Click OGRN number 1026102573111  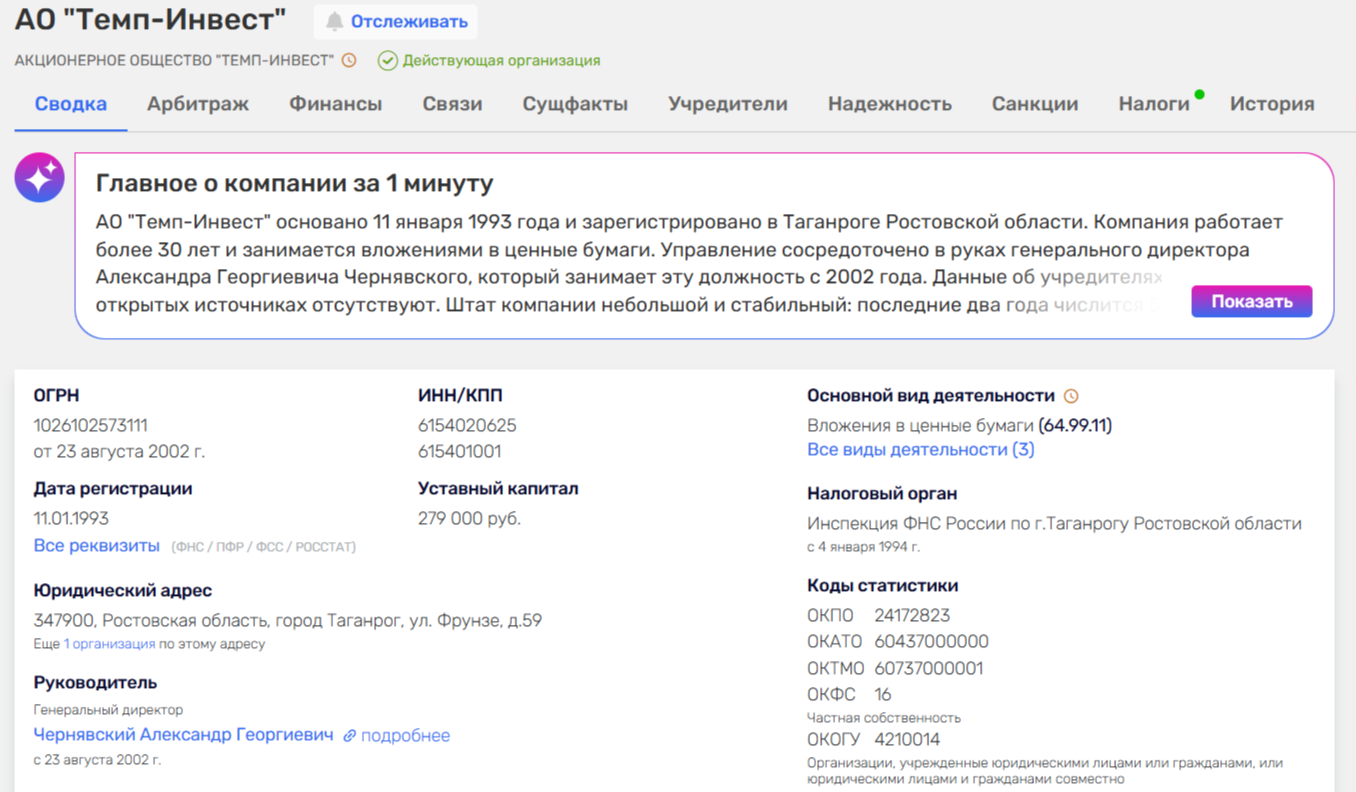[91, 425]
